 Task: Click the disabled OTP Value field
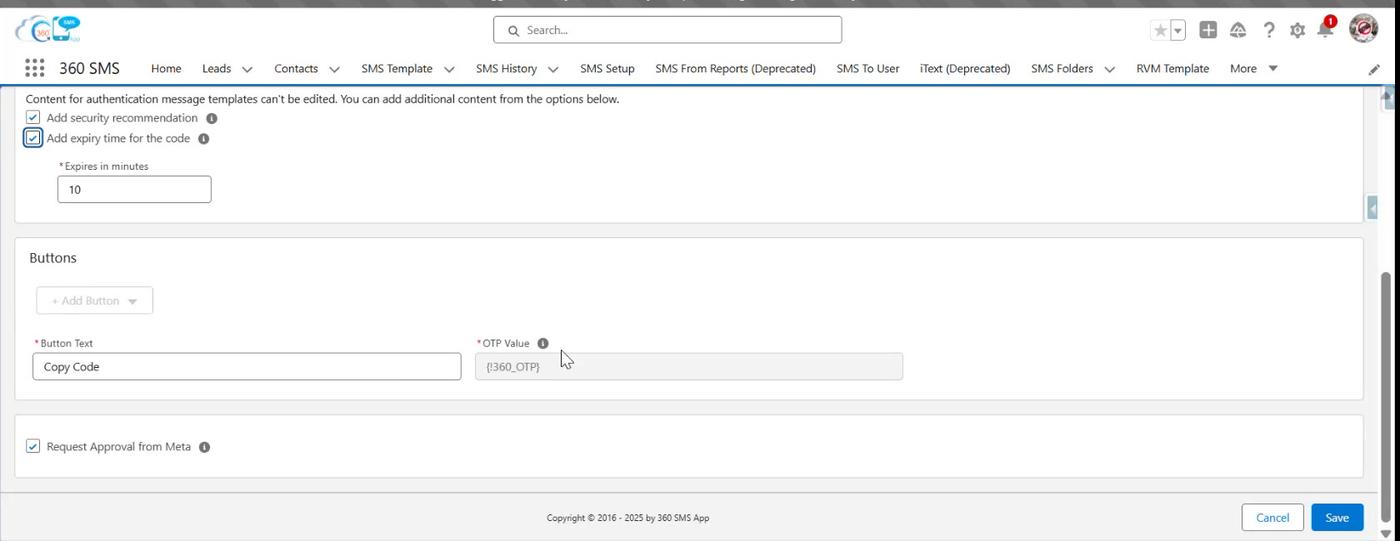689,366
